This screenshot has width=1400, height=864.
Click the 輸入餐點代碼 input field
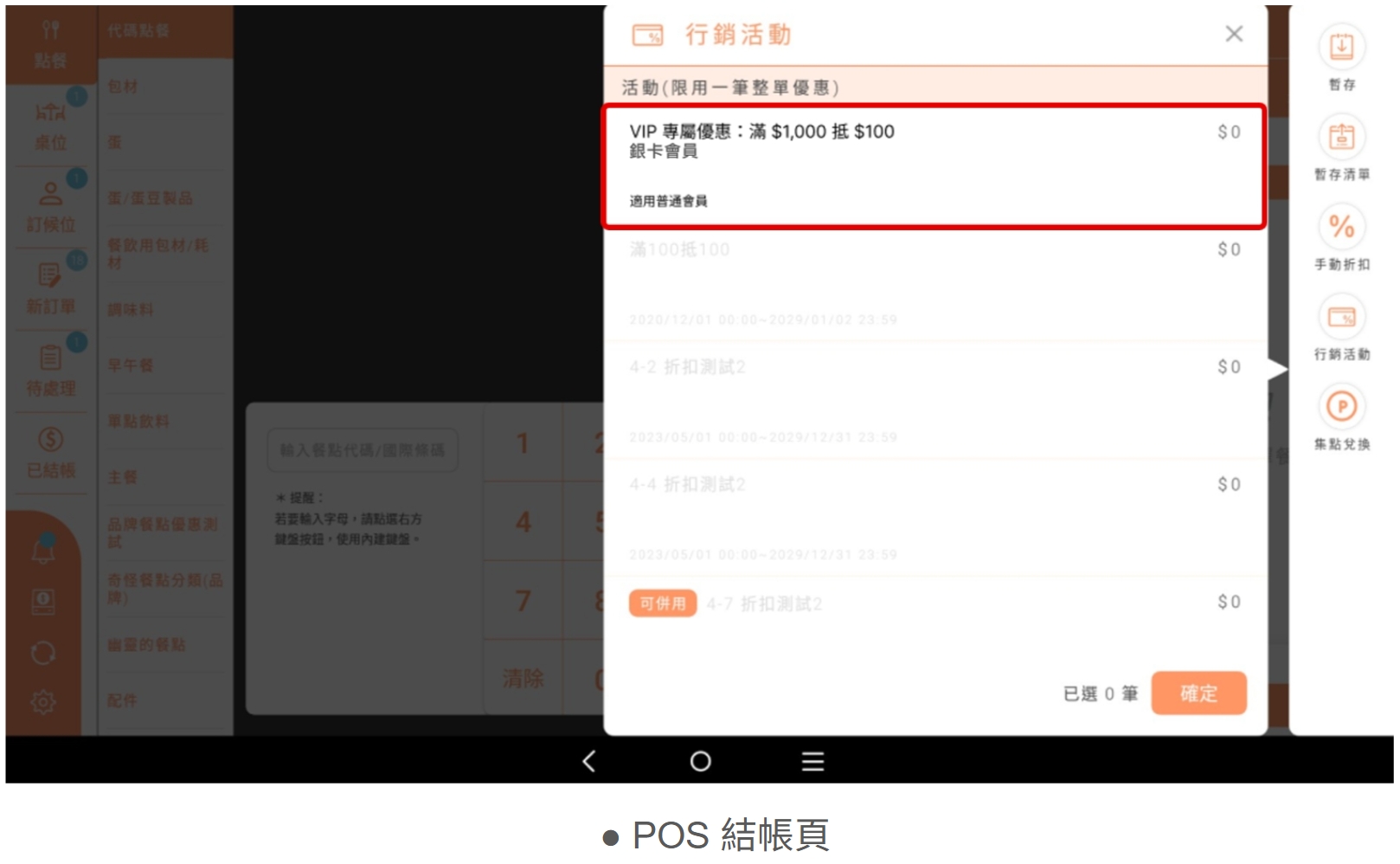(362, 450)
